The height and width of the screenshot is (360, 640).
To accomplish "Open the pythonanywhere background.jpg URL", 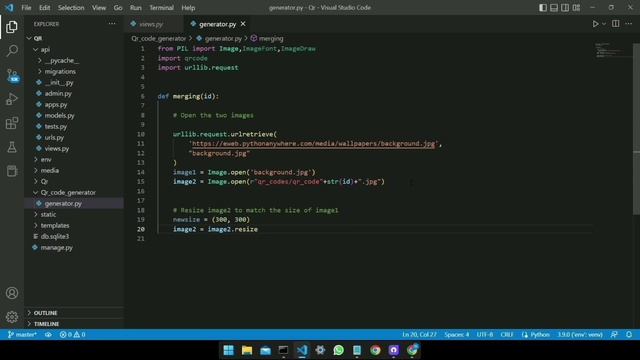I will 313,144.
